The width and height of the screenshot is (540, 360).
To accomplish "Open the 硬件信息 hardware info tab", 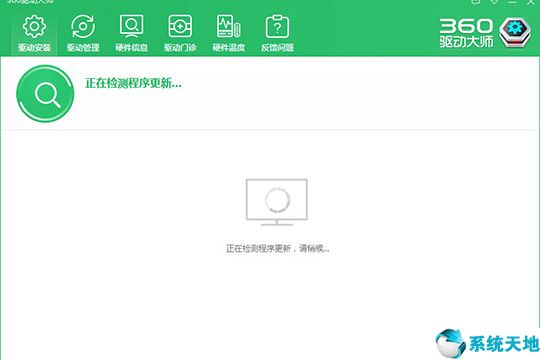I will [132, 34].
